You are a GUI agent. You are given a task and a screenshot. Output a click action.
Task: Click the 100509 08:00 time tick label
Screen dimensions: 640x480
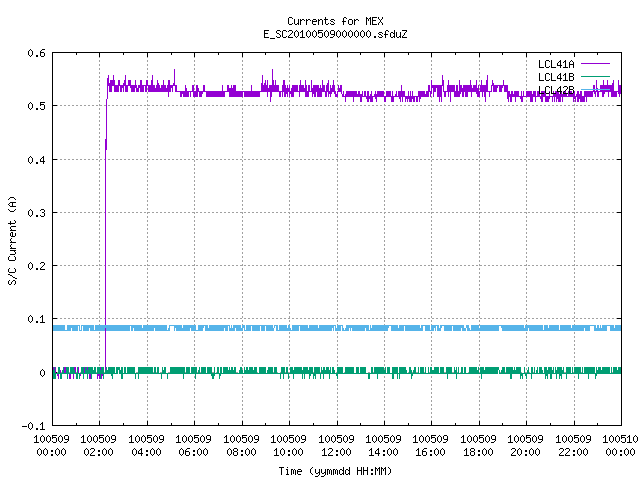click(242, 446)
